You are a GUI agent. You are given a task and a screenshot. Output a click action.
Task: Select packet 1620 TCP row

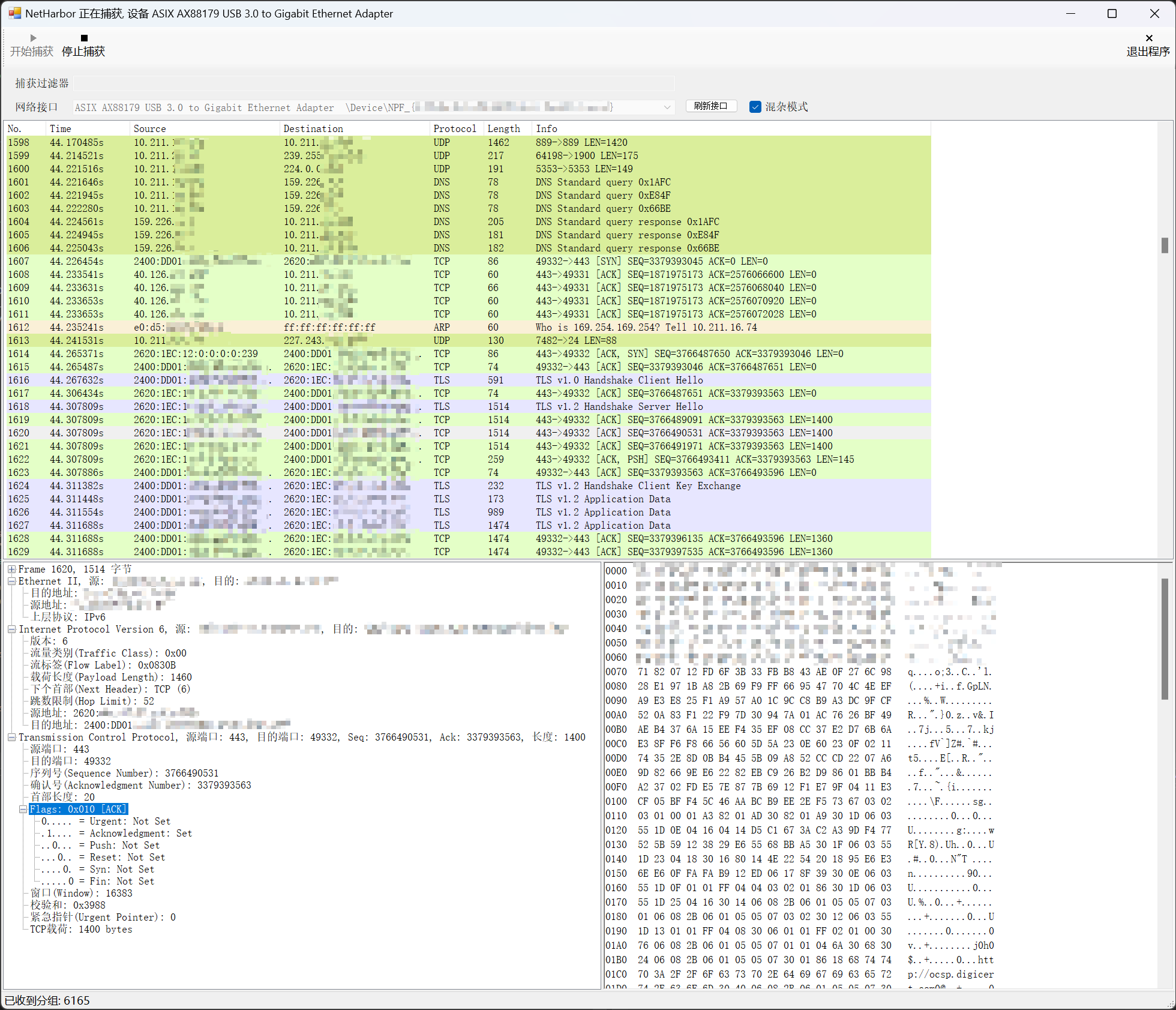click(468, 433)
